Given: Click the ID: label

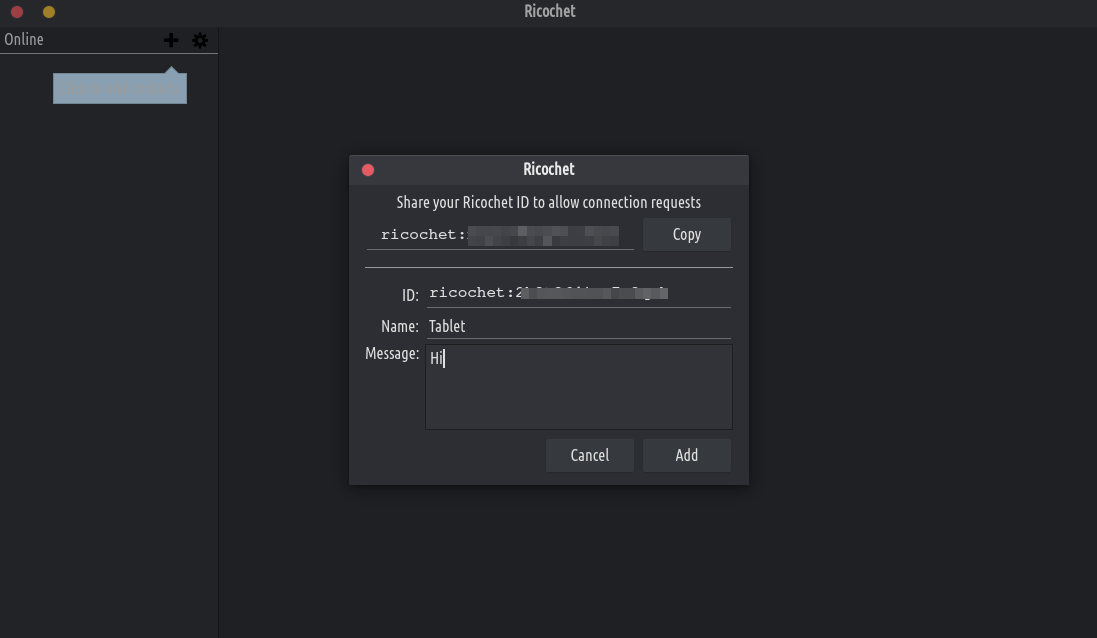Looking at the screenshot, I should pyautogui.click(x=409, y=295).
